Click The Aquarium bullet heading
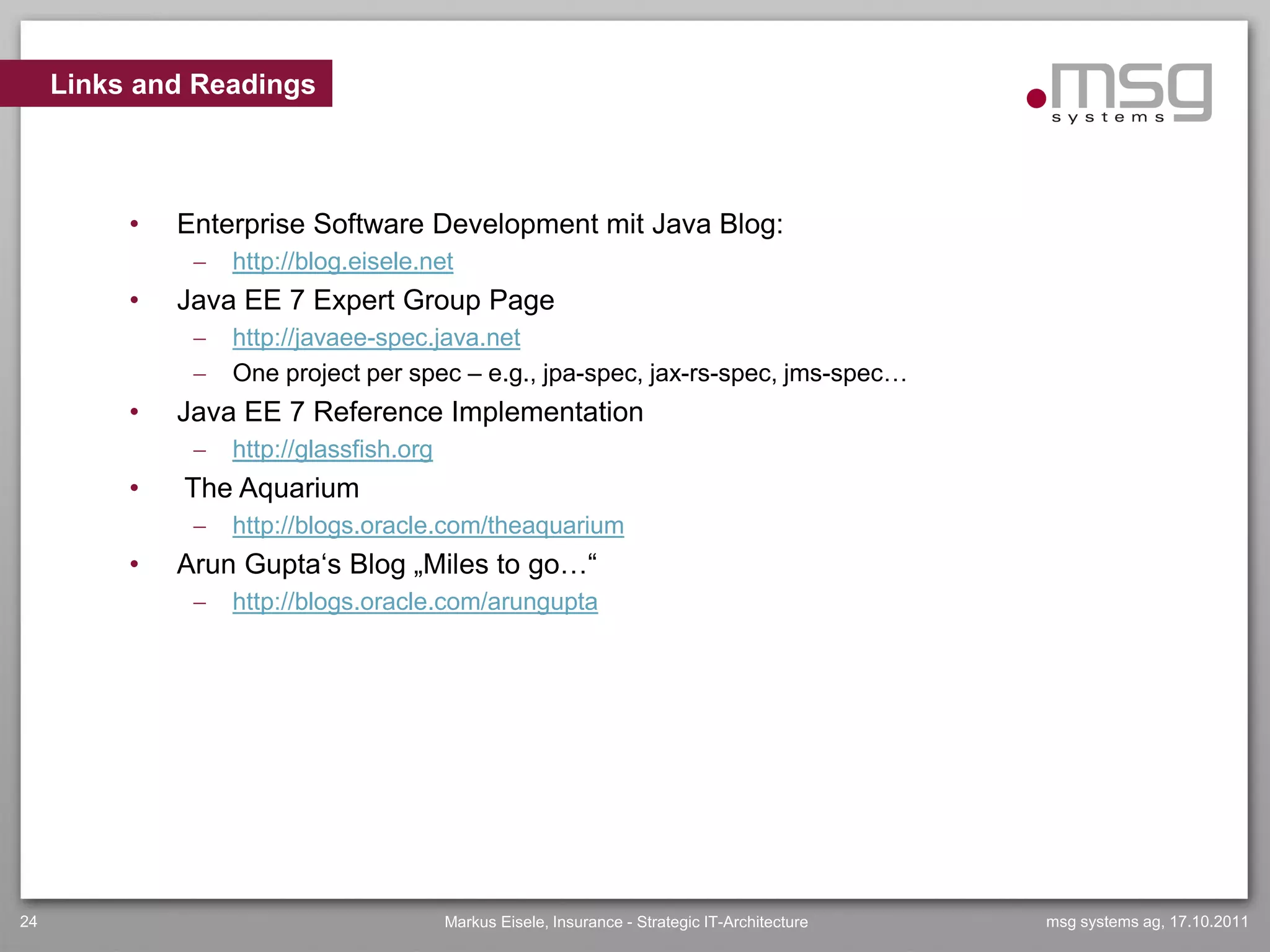1270x952 pixels. point(272,488)
